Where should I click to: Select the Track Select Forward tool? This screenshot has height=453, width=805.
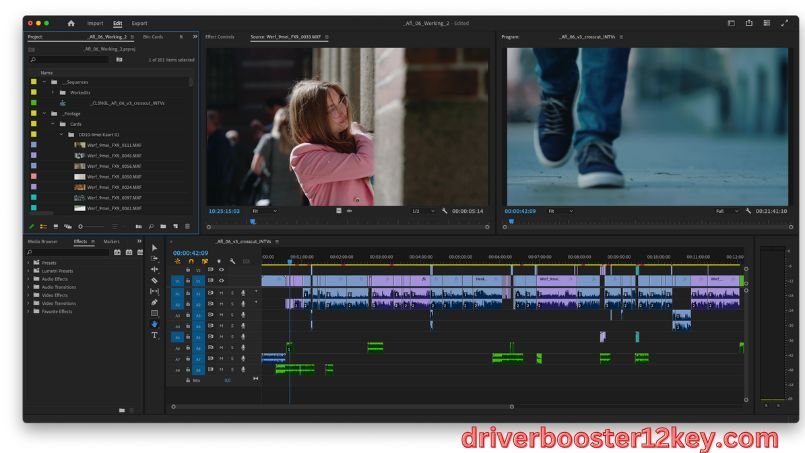pyautogui.click(x=155, y=258)
